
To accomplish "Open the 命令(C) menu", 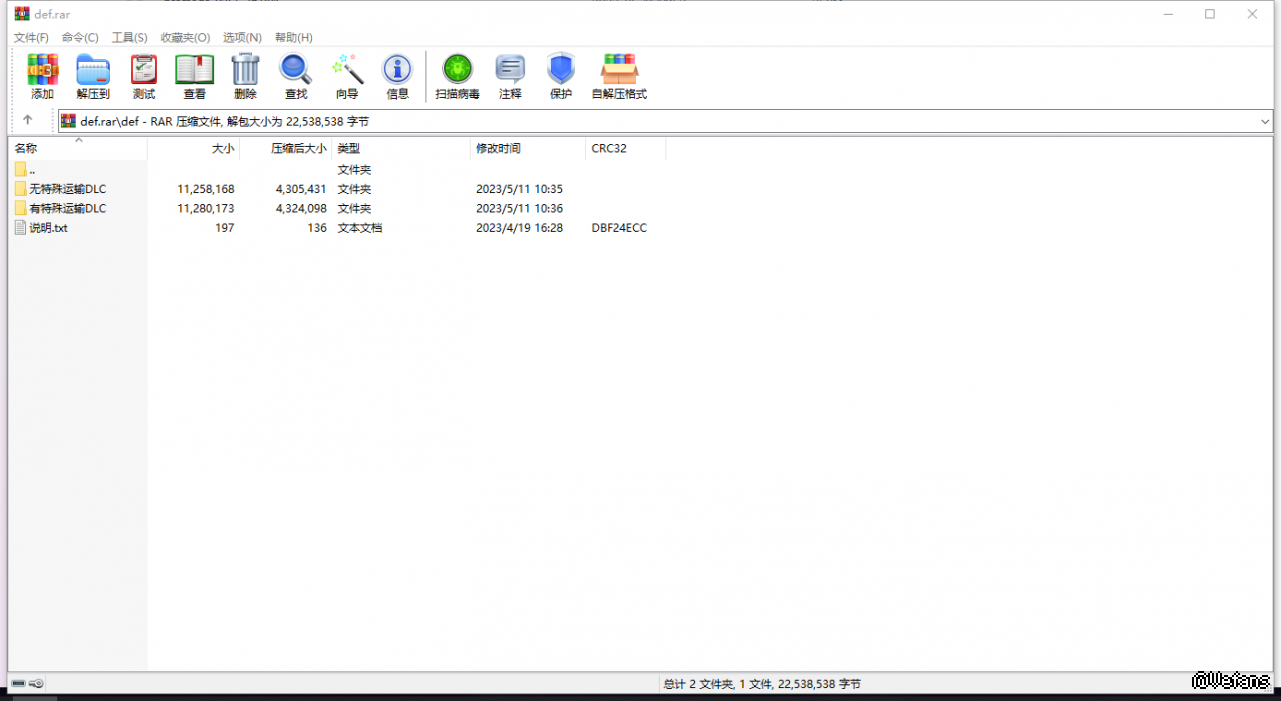I will click(x=80, y=37).
